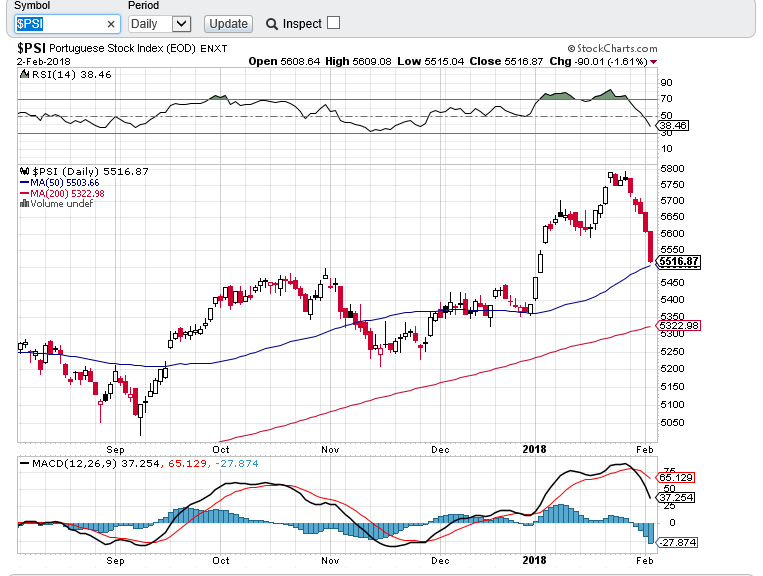Open the Period dropdown arrow
The width and height of the screenshot is (763, 576).
coord(181,24)
